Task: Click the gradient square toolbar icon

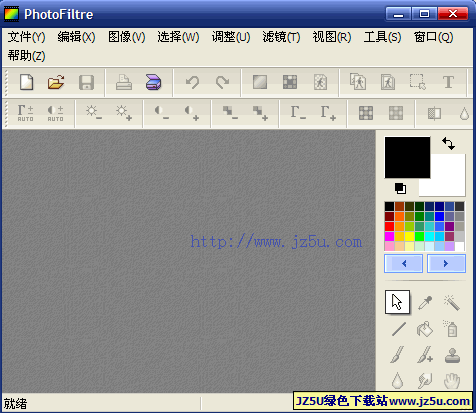Action: click(x=260, y=82)
